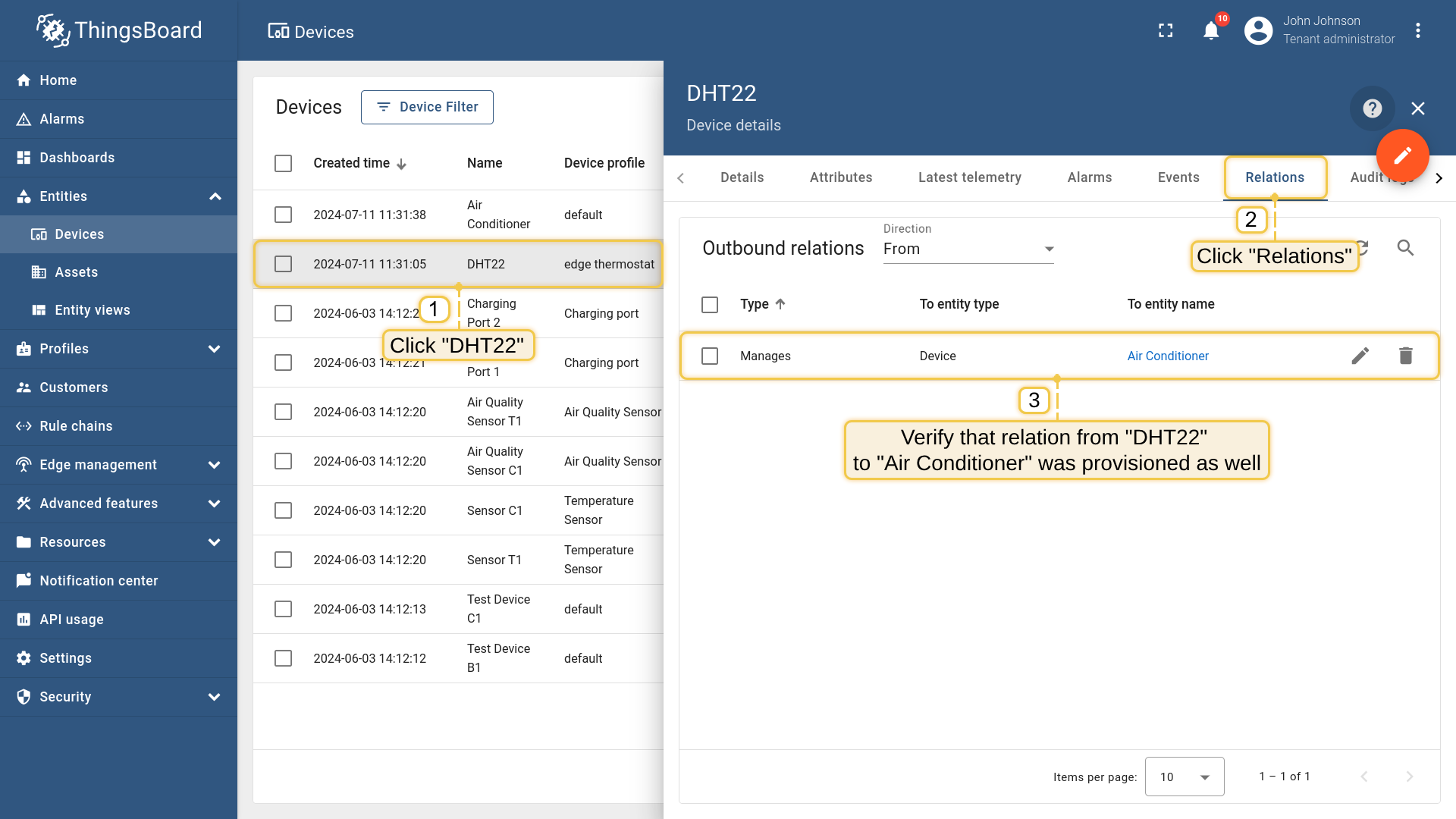Switch to the Latest telemetry tab
Image resolution: width=1456 pixels, height=819 pixels.
969,177
